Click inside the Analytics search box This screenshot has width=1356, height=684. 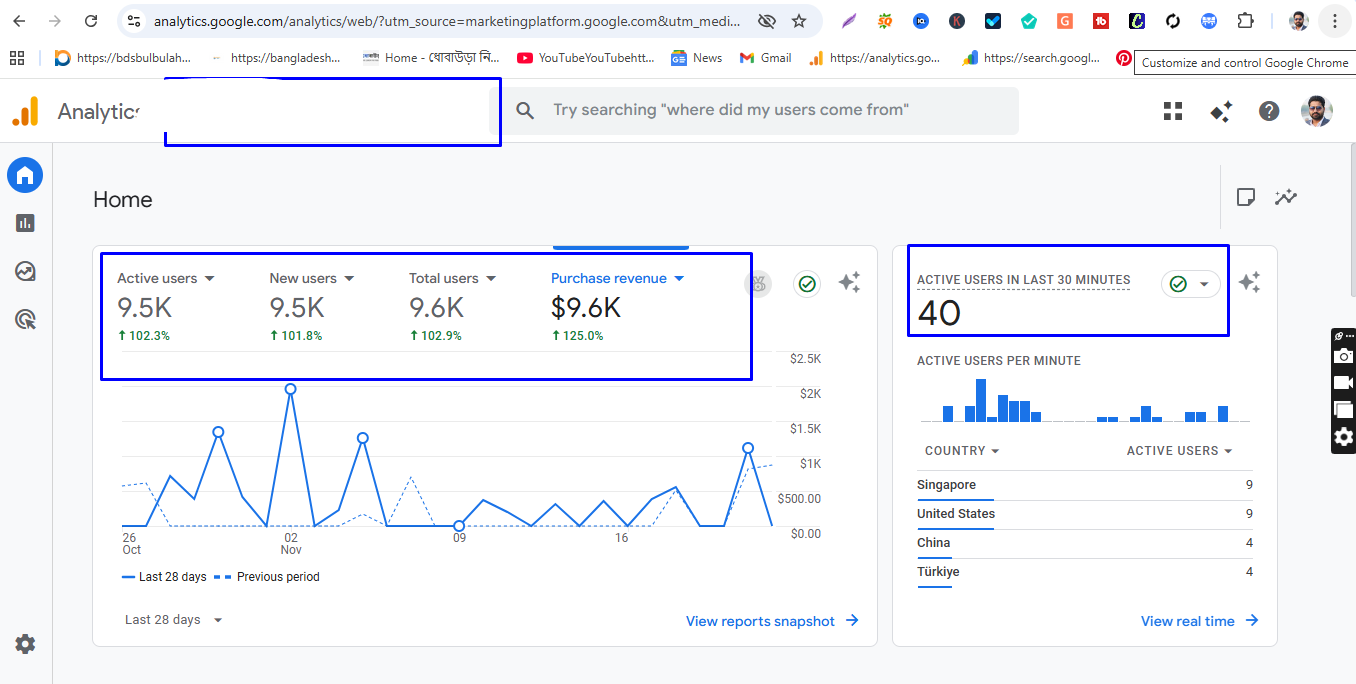pyautogui.click(x=760, y=110)
